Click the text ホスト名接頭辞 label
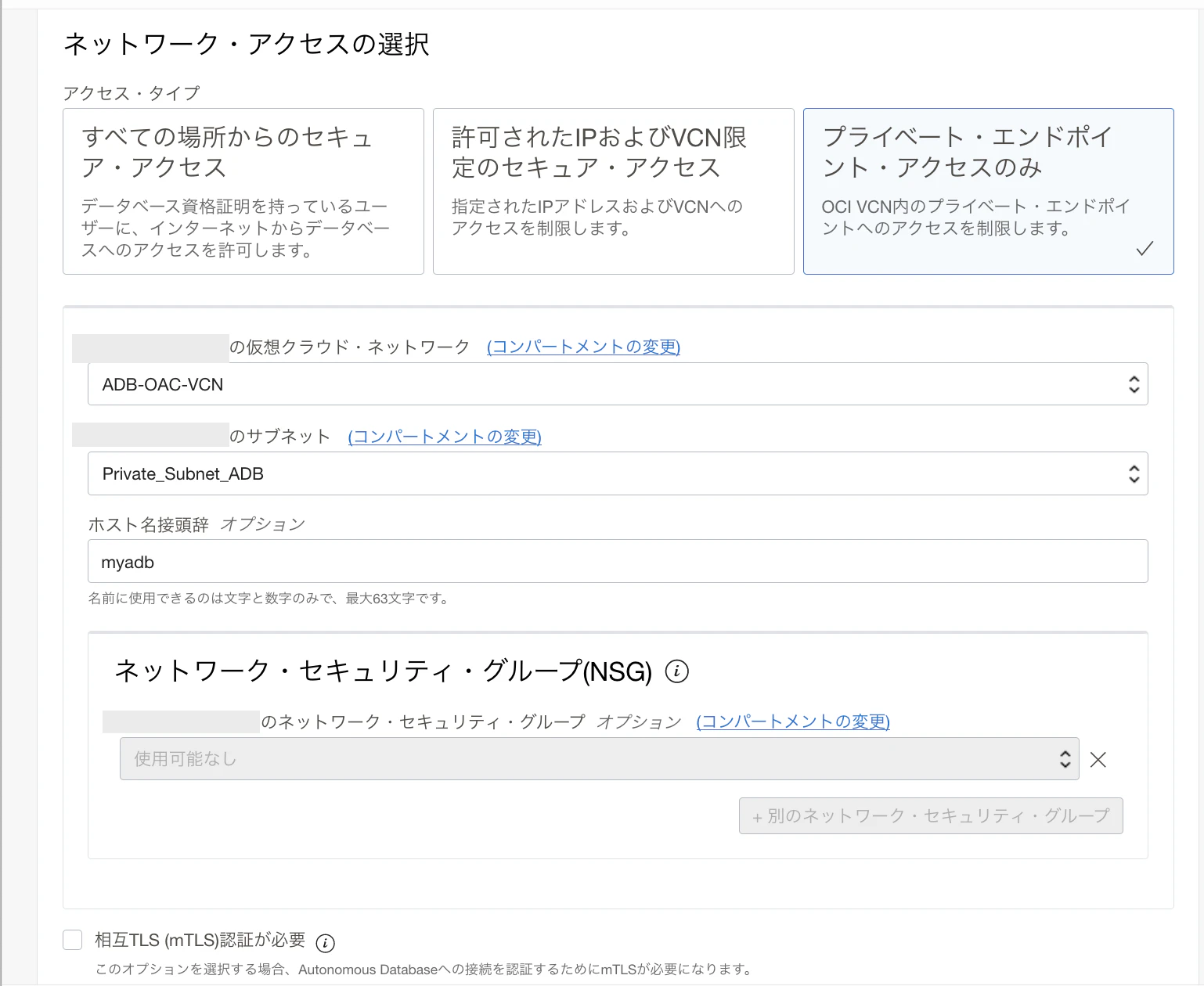 pos(148,524)
